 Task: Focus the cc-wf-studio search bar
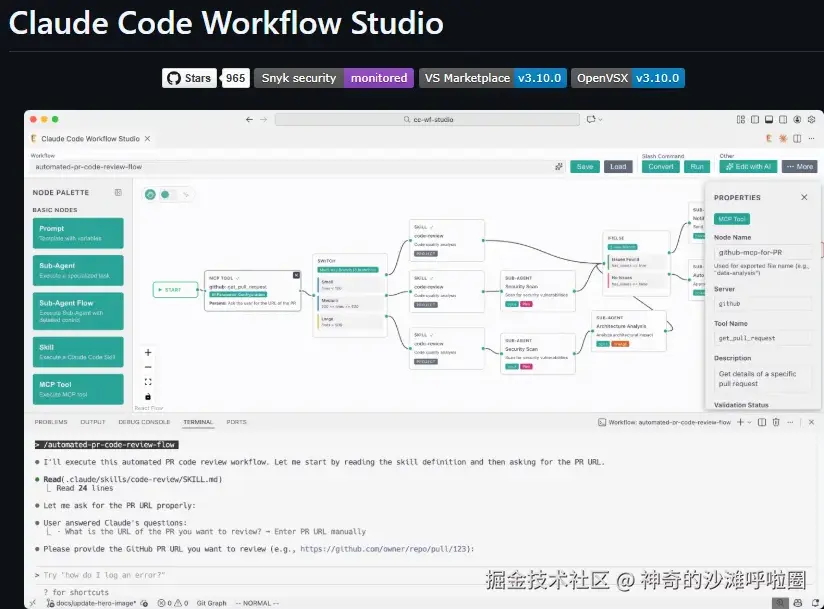(427, 119)
